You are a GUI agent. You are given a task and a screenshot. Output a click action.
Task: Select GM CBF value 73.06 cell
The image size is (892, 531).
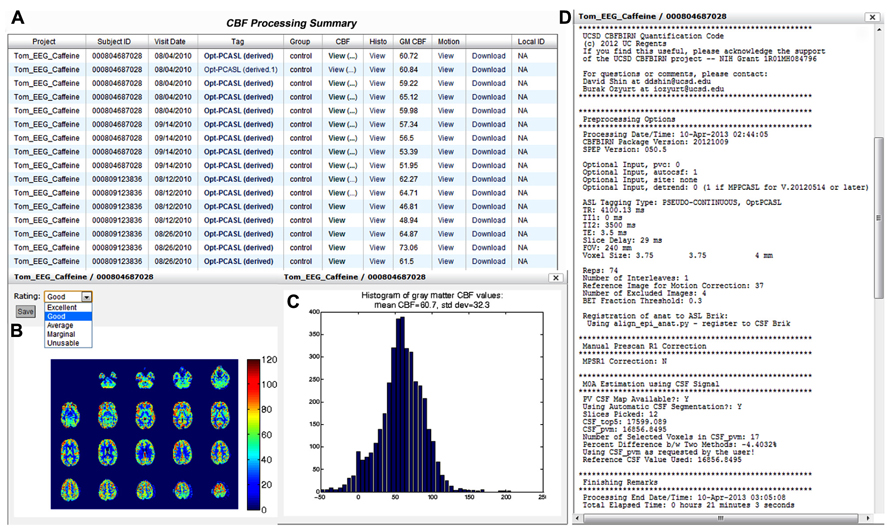(408, 248)
